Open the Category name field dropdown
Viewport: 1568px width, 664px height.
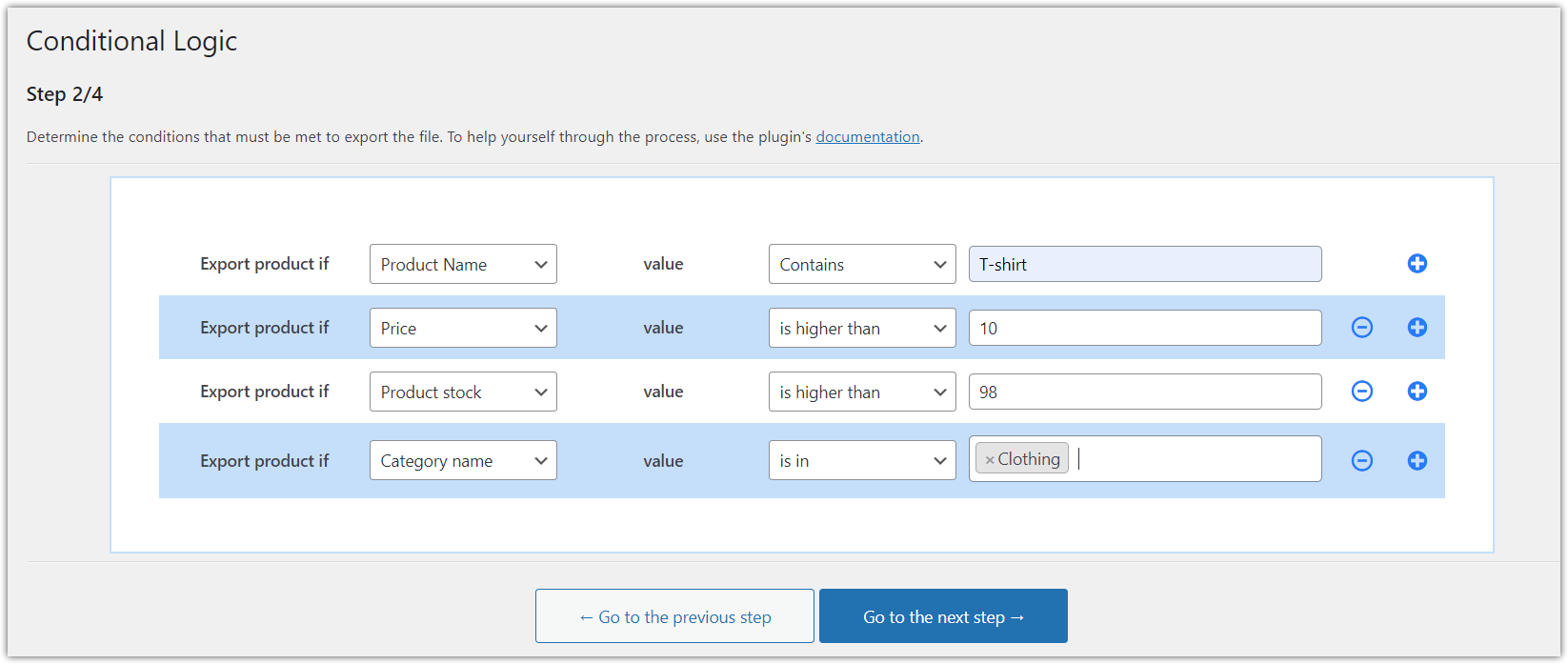pyautogui.click(x=463, y=460)
